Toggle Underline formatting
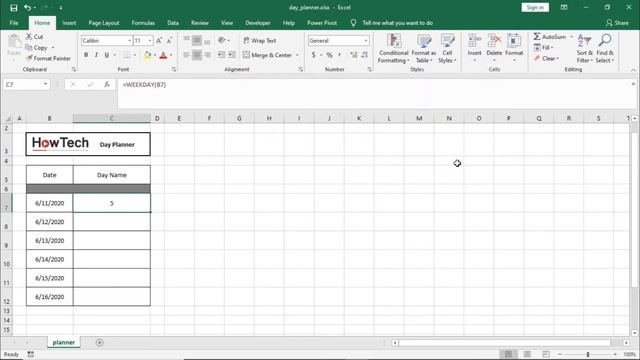The image size is (640, 360). click(107, 55)
